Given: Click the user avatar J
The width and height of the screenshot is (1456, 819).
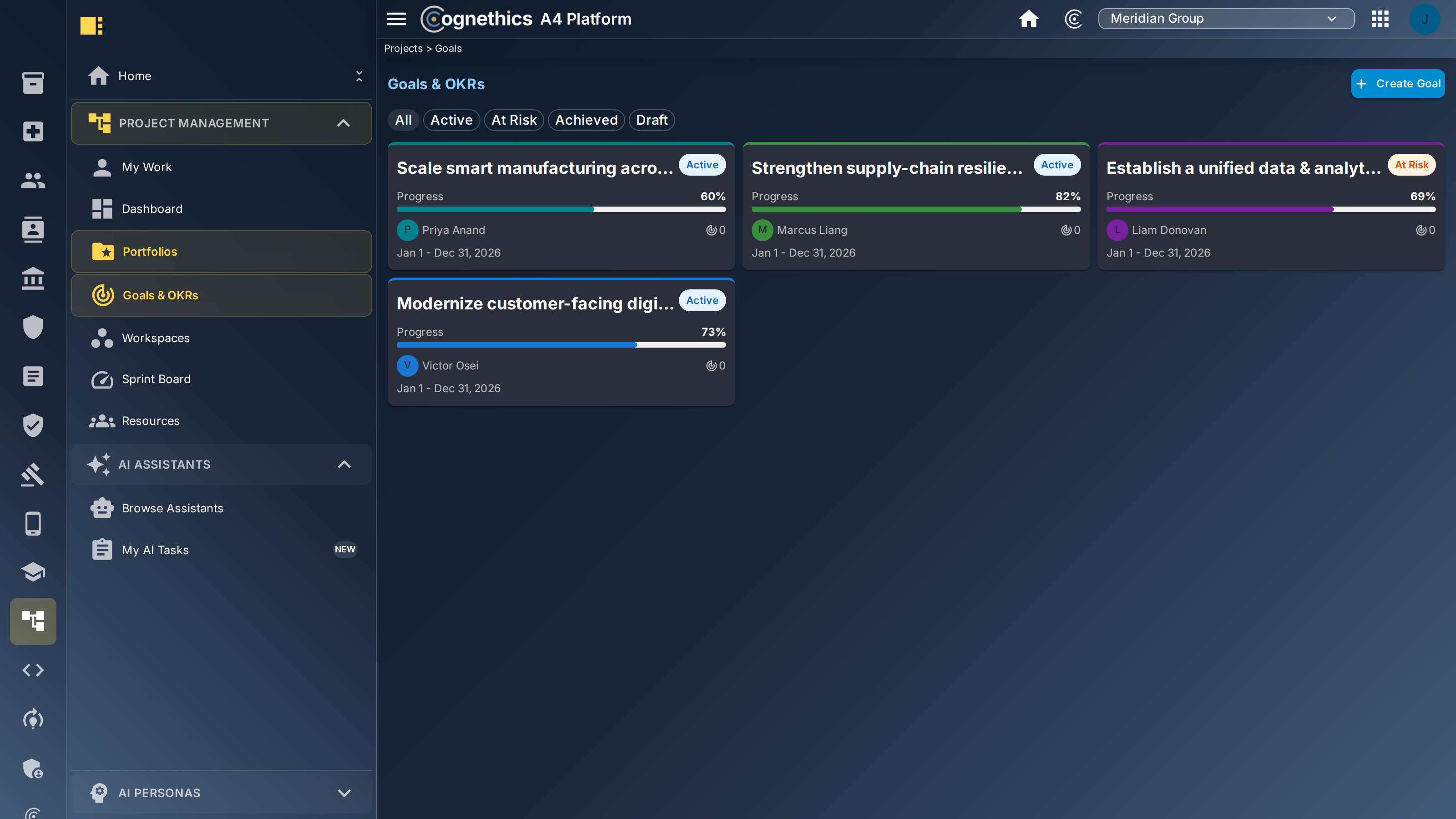Looking at the screenshot, I should (x=1425, y=19).
